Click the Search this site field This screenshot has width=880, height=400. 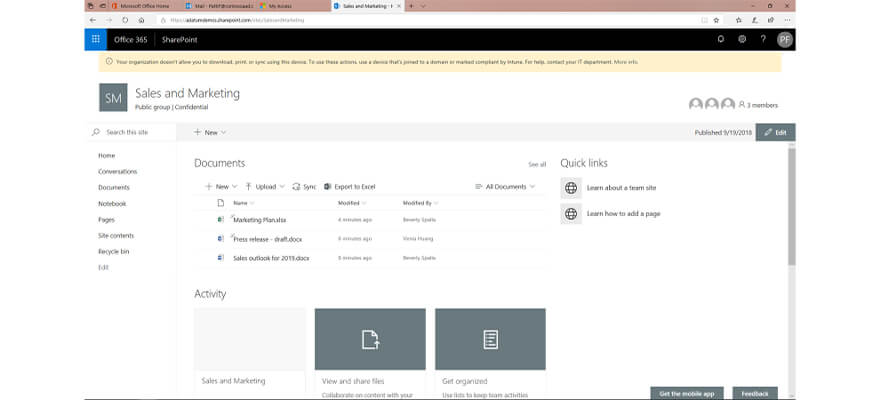131,132
